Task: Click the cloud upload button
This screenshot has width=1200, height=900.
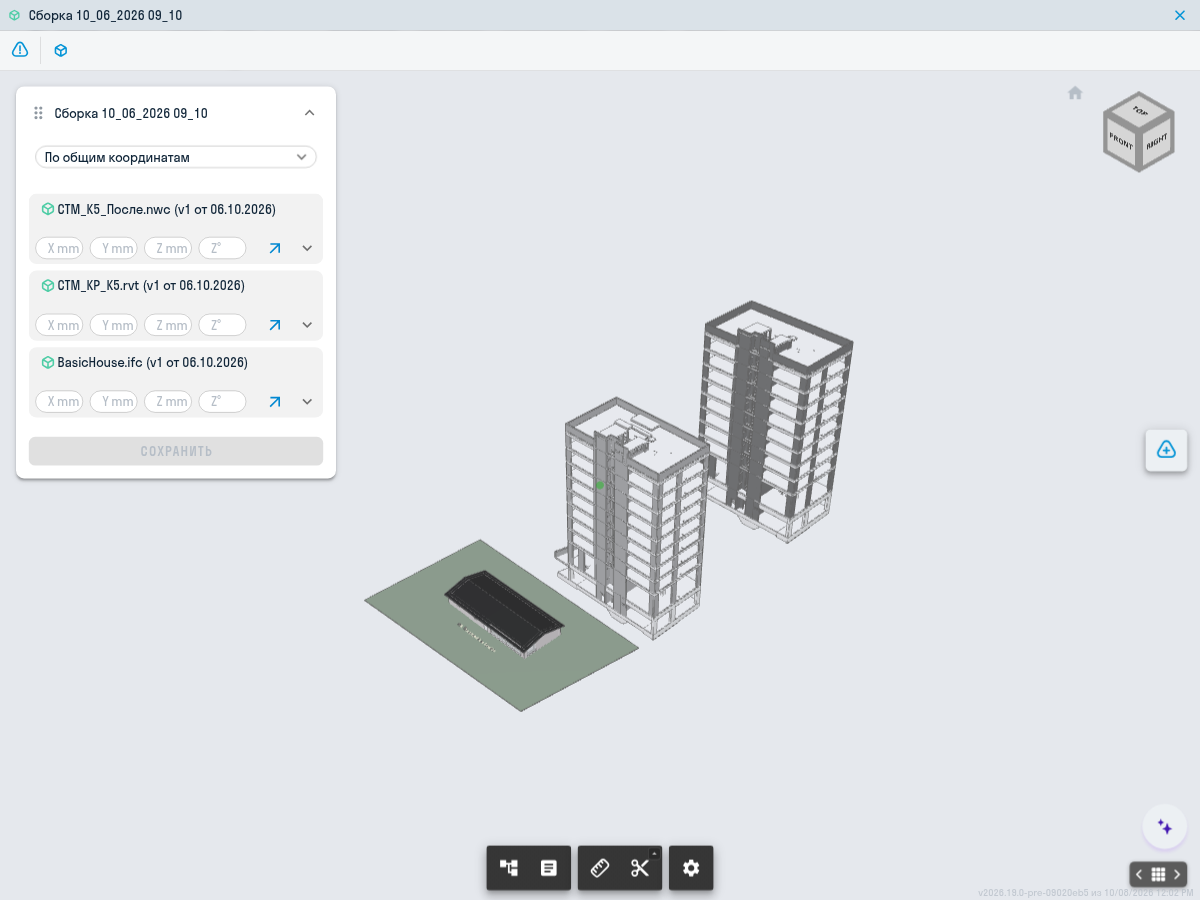Action: 1166,450
